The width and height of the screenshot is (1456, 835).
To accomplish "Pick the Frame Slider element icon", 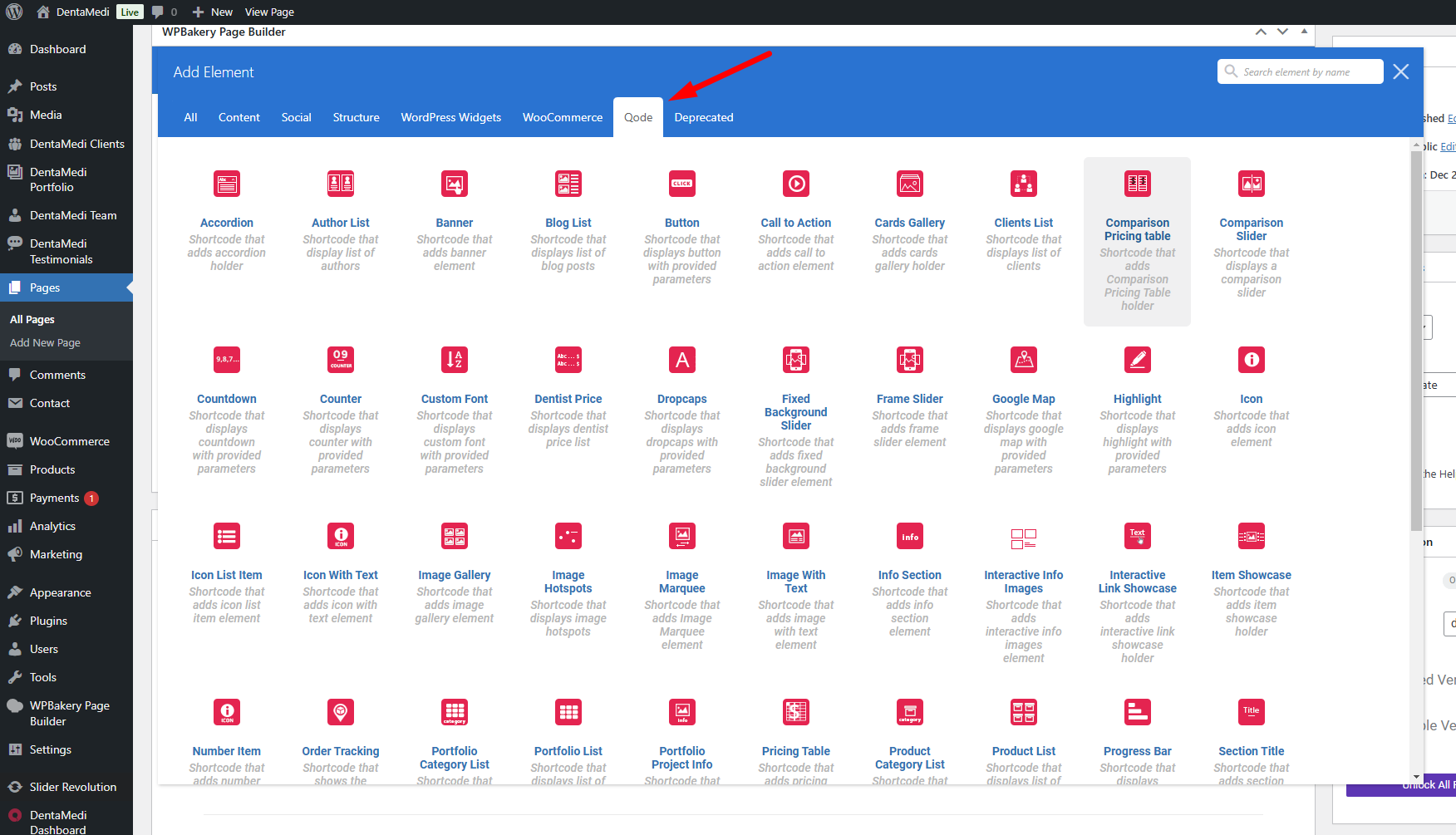I will coord(910,360).
